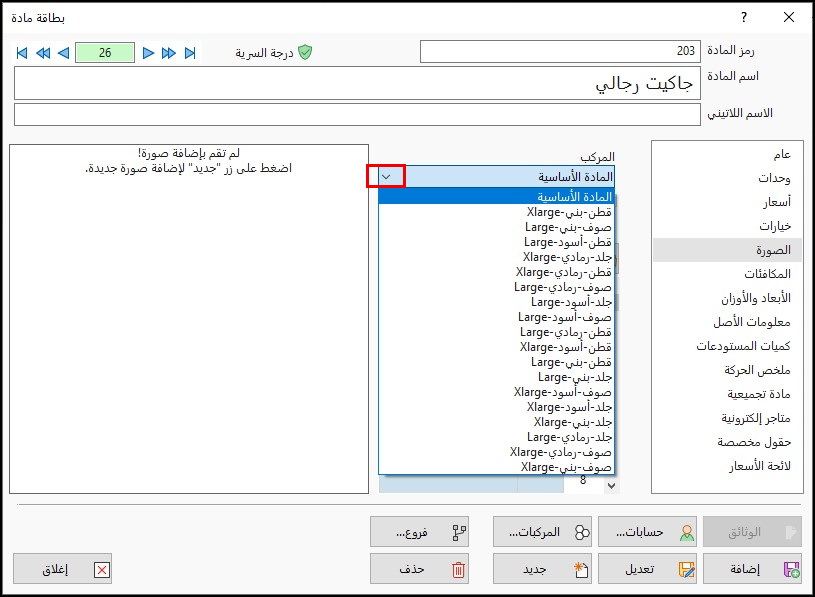
Task: Click the حسابات... button
Action: click(647, 532)
